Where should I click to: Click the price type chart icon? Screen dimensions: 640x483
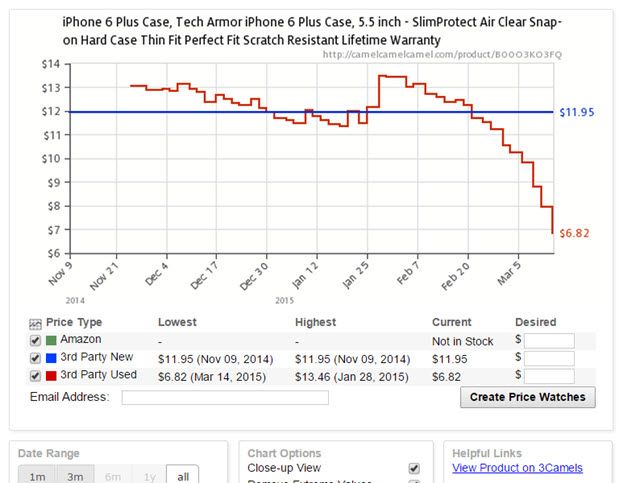36,323
